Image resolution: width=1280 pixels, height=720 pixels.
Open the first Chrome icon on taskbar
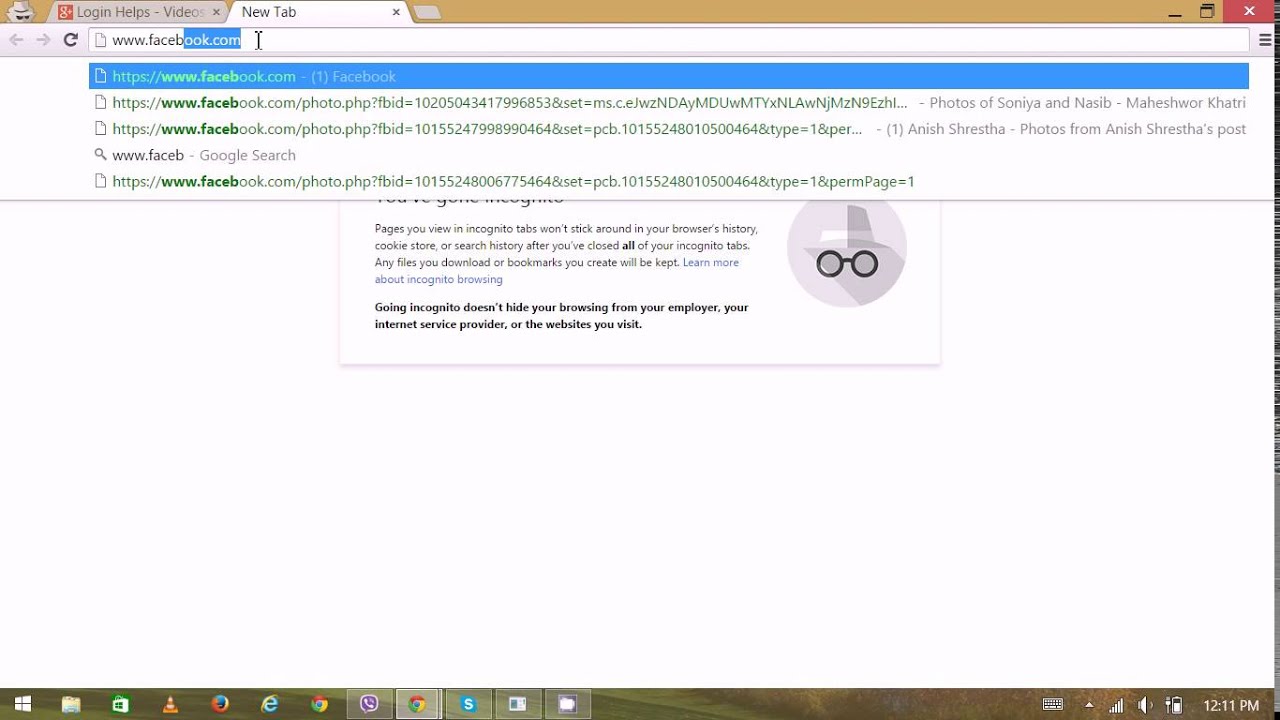[x=319, y=704]
